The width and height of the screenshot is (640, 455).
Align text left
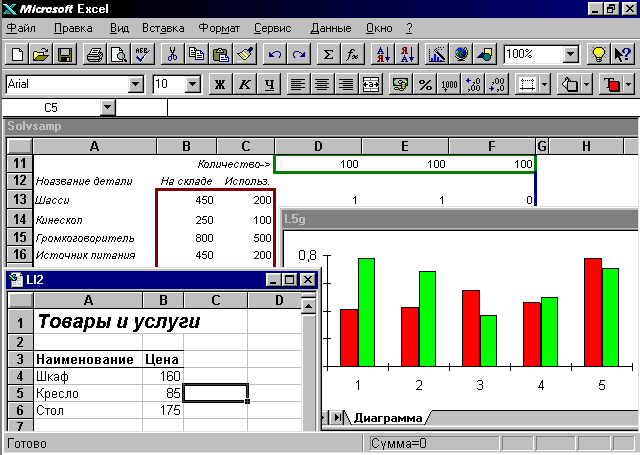(298, 84)
